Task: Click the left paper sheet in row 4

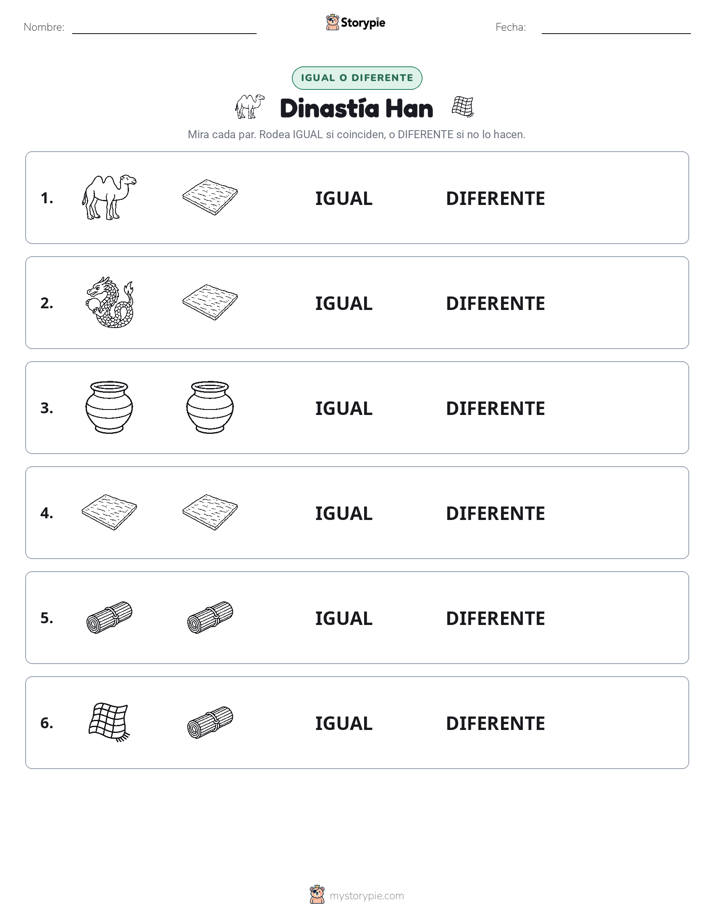Action: coord(109,512)
